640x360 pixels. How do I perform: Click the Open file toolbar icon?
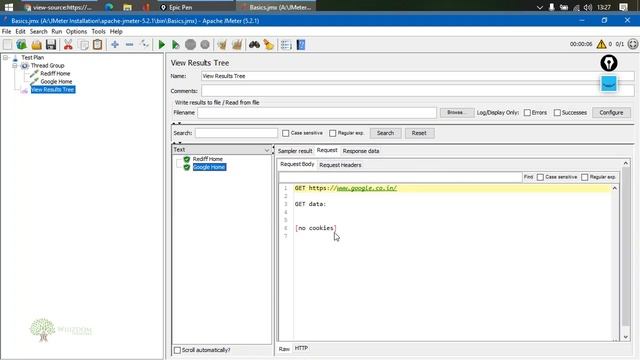point(36,44)
